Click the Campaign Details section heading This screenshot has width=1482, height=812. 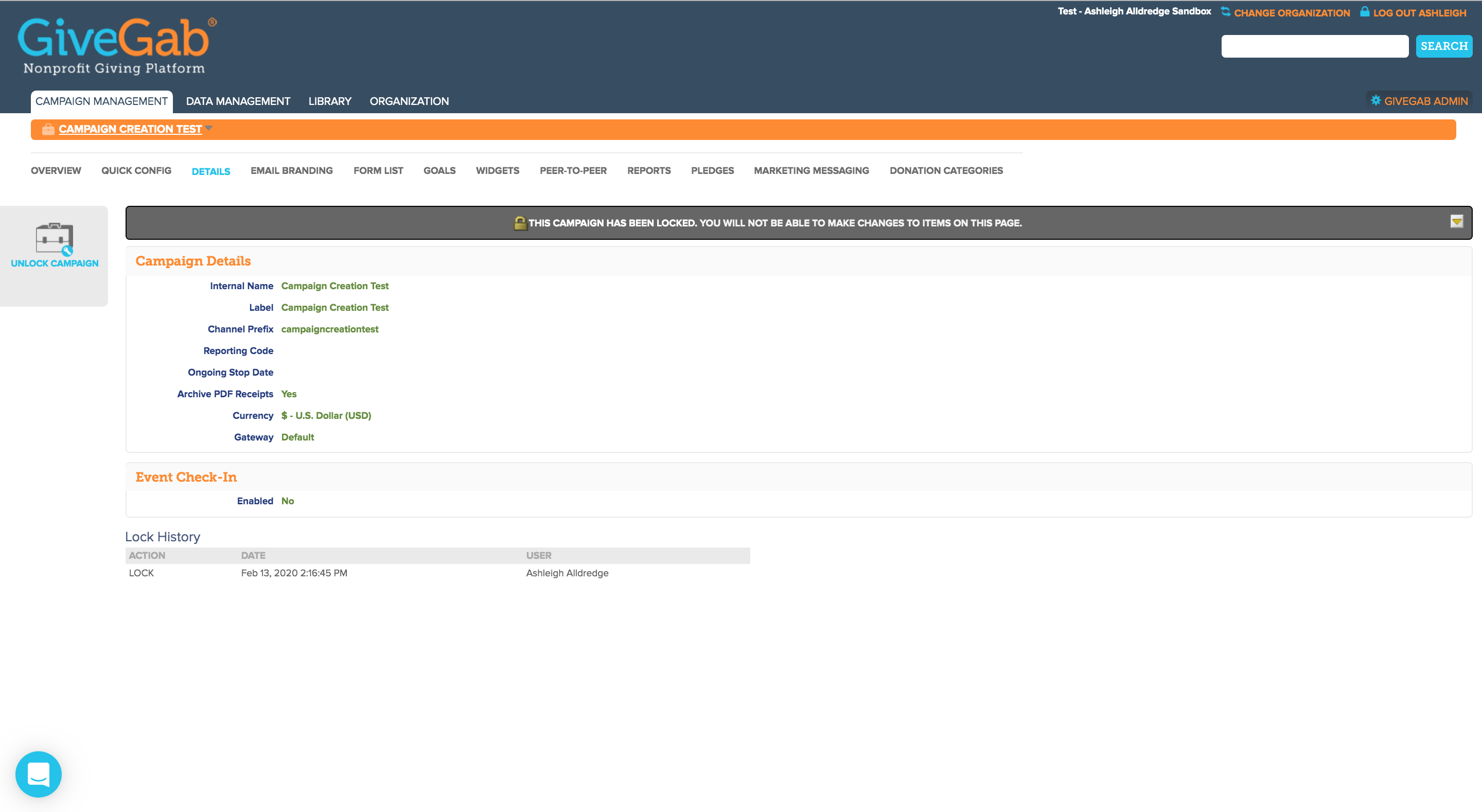click(193, 261)
